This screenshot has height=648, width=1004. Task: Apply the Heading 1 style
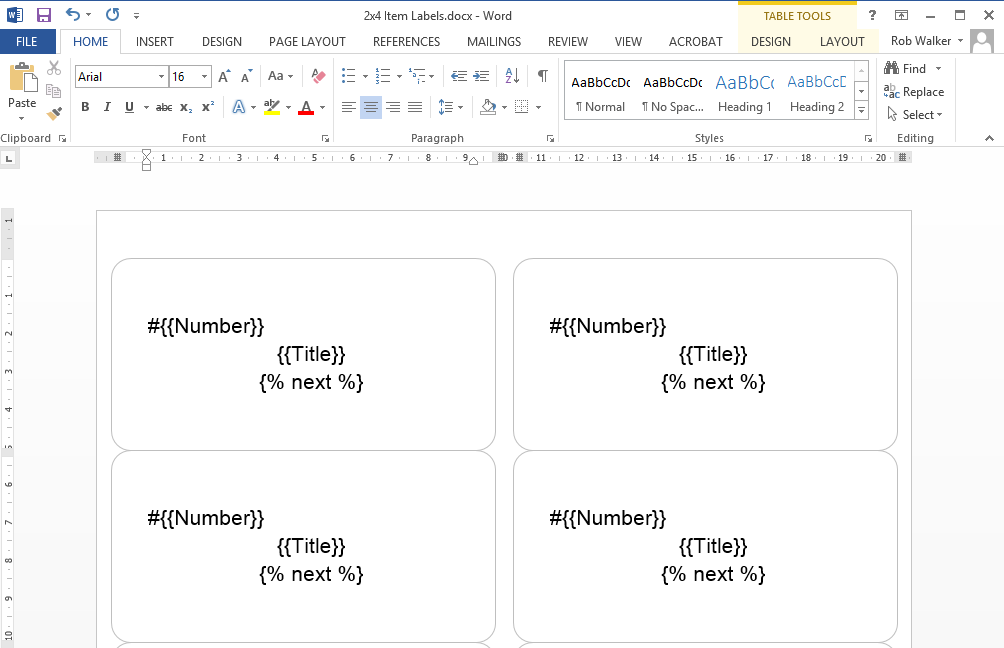[744, 92]
